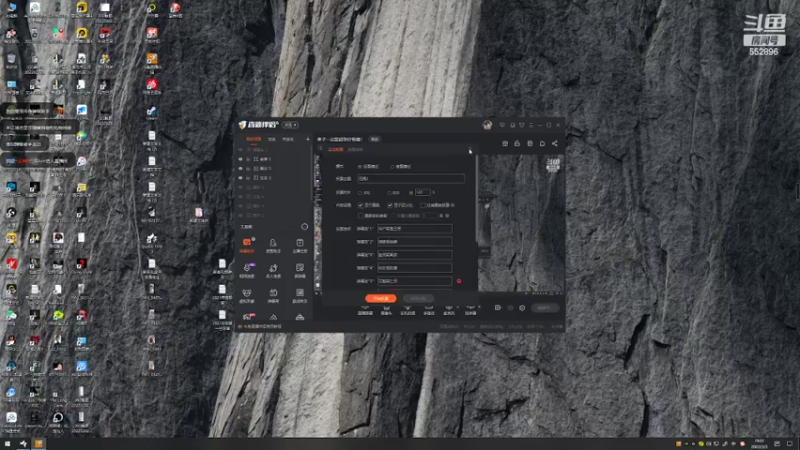Add the first source in the bottom toolbar
Viewport: 800px width, 450px height.
pyautogui.click(x=365, y=309)
